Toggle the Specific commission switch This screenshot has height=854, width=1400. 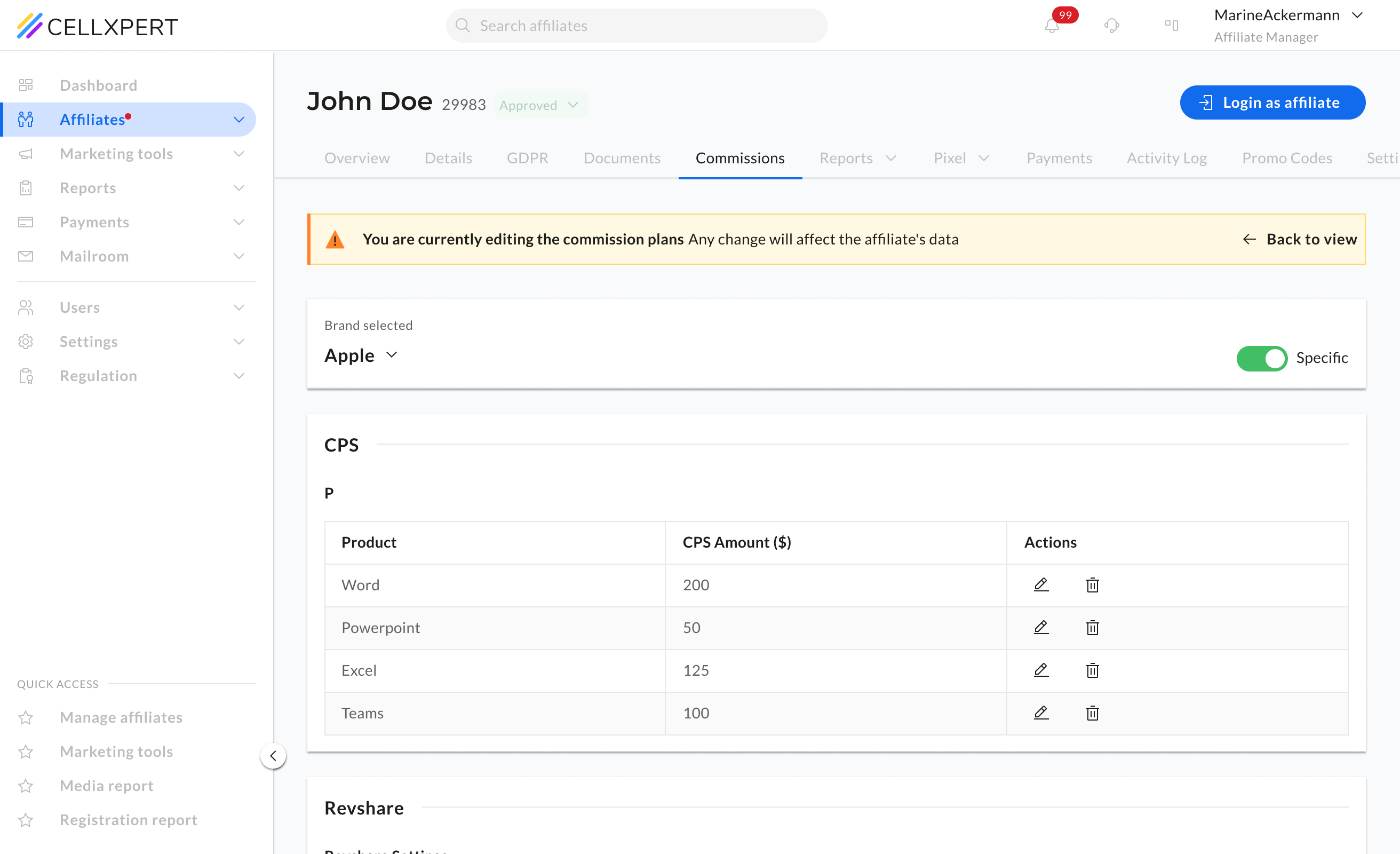point(1261,358)
